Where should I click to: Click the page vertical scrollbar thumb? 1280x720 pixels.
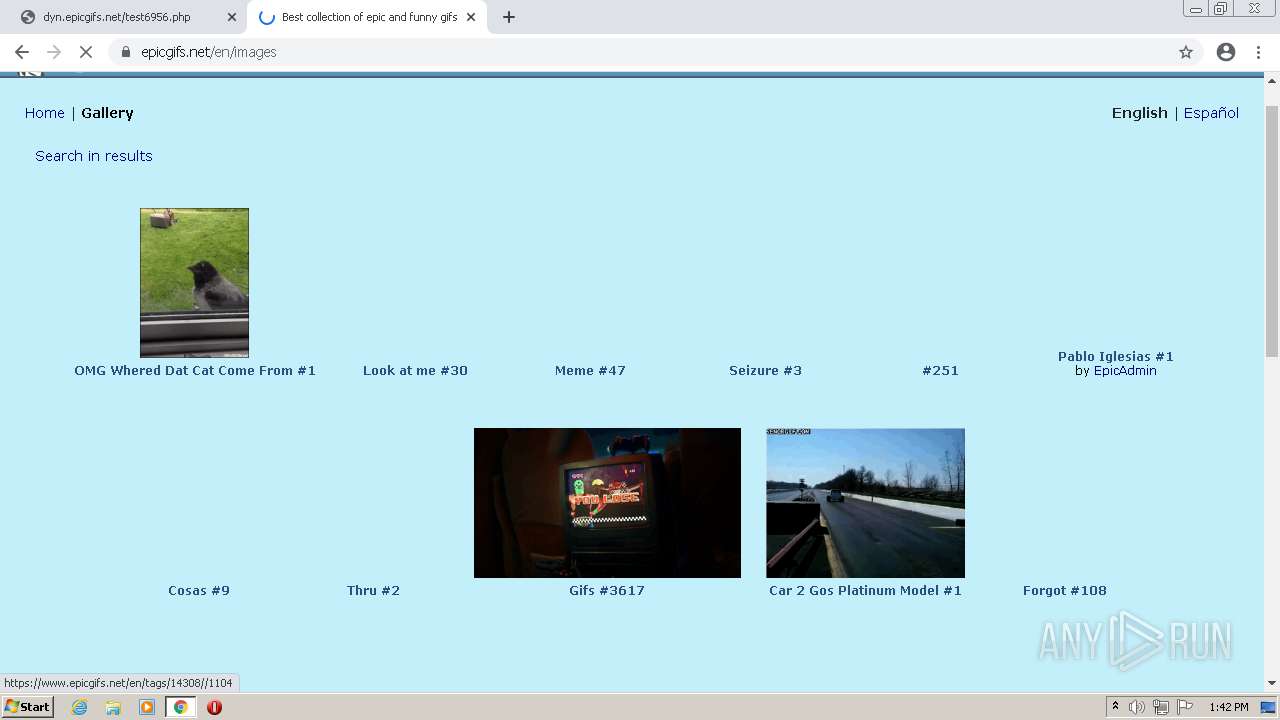(1272, 230)
